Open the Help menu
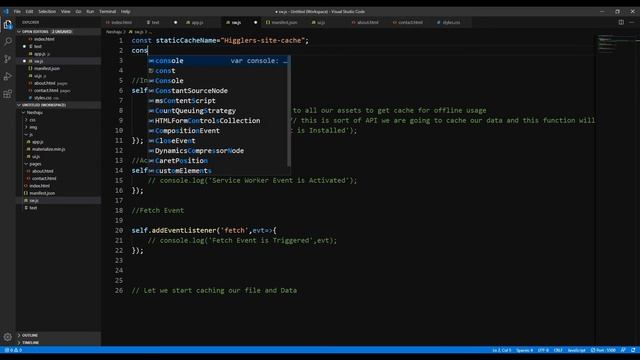 [126, 11]
